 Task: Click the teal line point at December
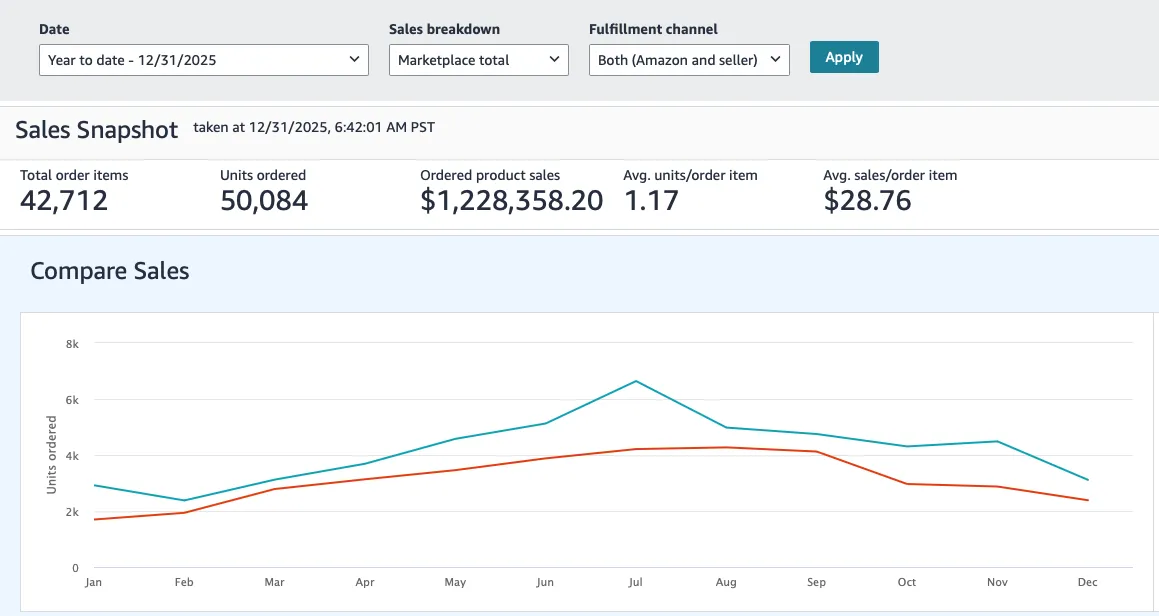click(x=1088, y=480)
